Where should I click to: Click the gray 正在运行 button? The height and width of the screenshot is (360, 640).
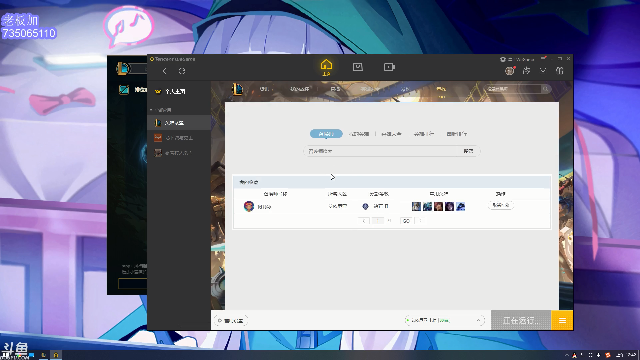(521, 320)
